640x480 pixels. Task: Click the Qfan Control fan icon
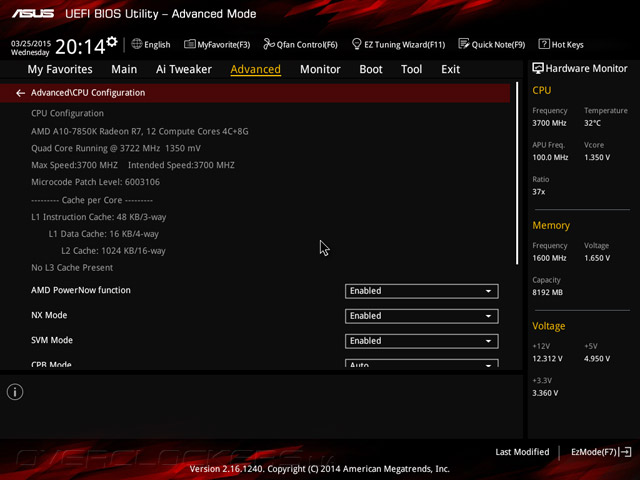coord(269,44)
